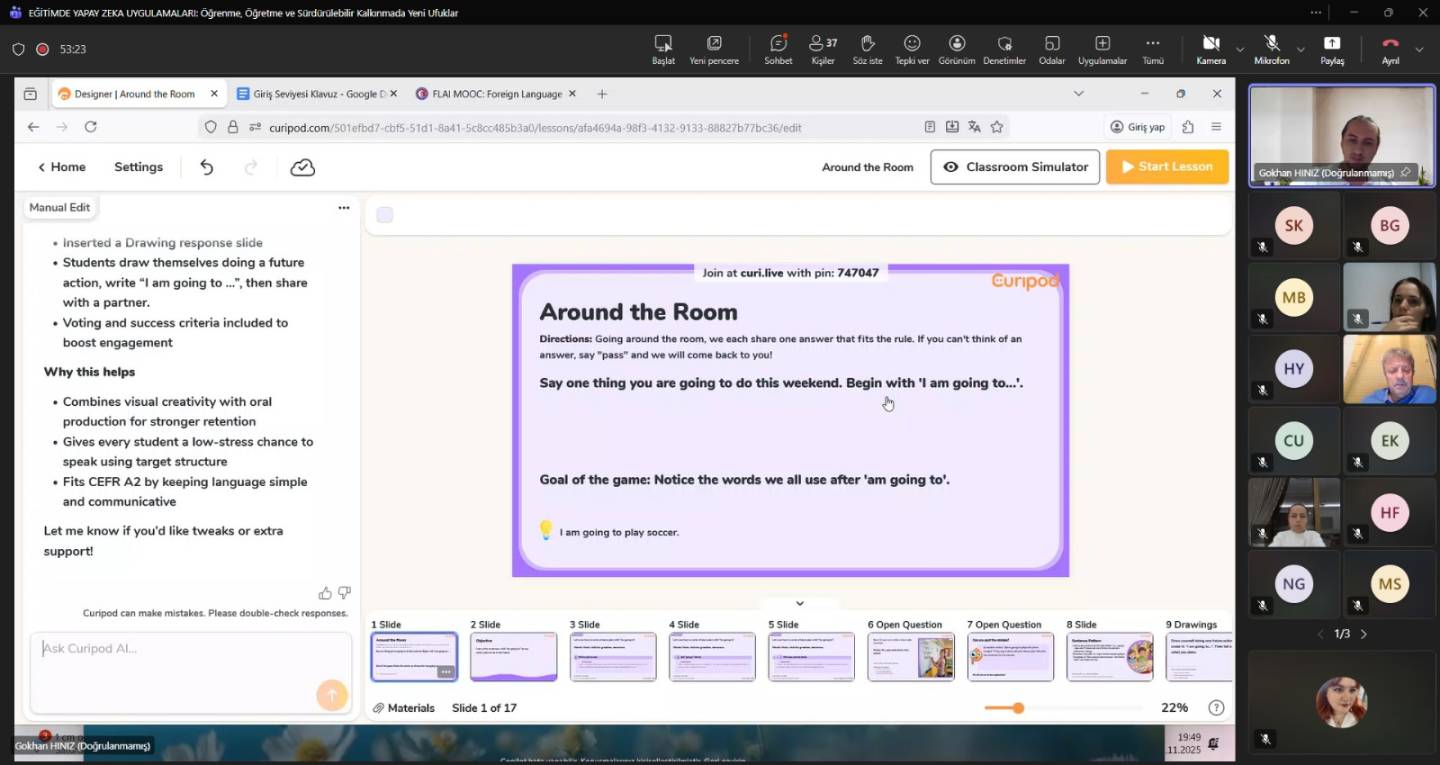The height and width of the screenshot is (765, 1440).
Task: Adjust the slide zoom slider handle
Action: tap(1018, 708)
